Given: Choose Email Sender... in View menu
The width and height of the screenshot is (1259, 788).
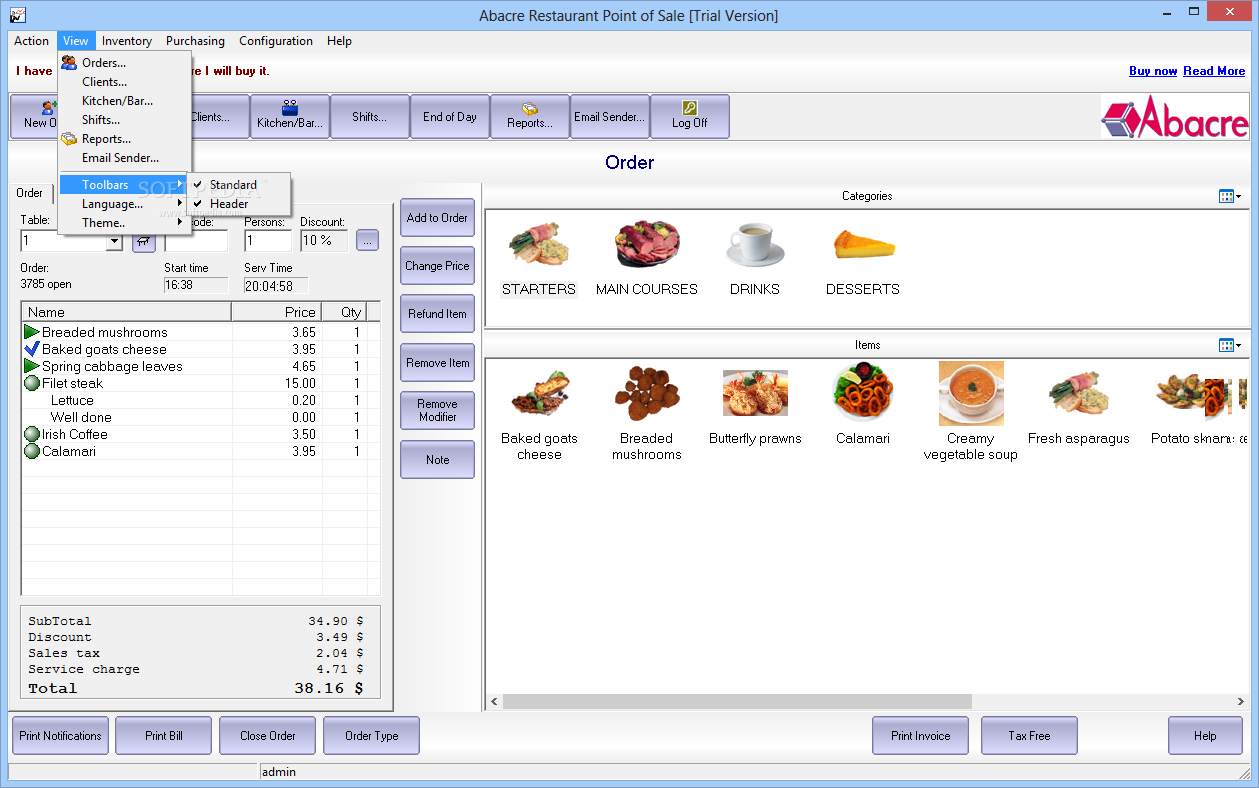Looking at the screenshot, I should pos(124,158).
